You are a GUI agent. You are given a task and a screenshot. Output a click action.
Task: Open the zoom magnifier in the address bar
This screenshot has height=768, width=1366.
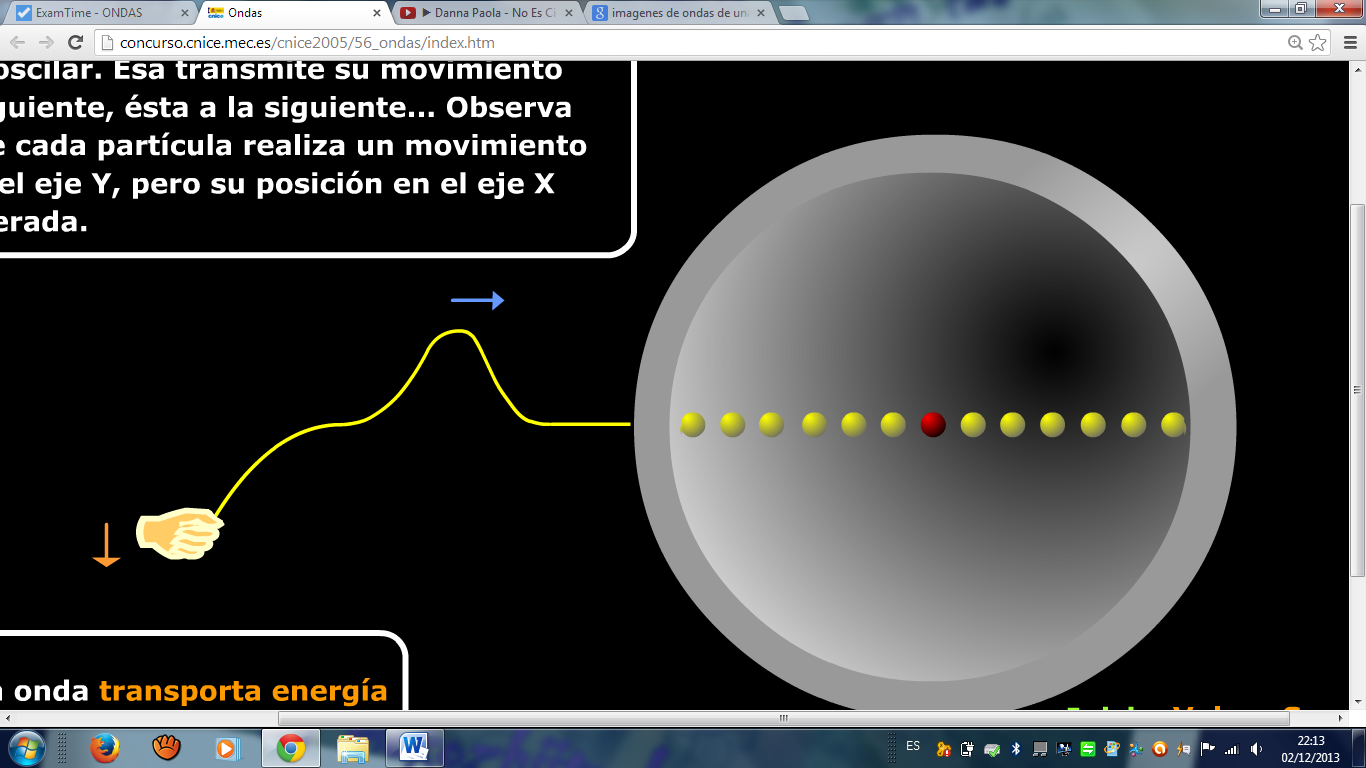(1296, 43)
